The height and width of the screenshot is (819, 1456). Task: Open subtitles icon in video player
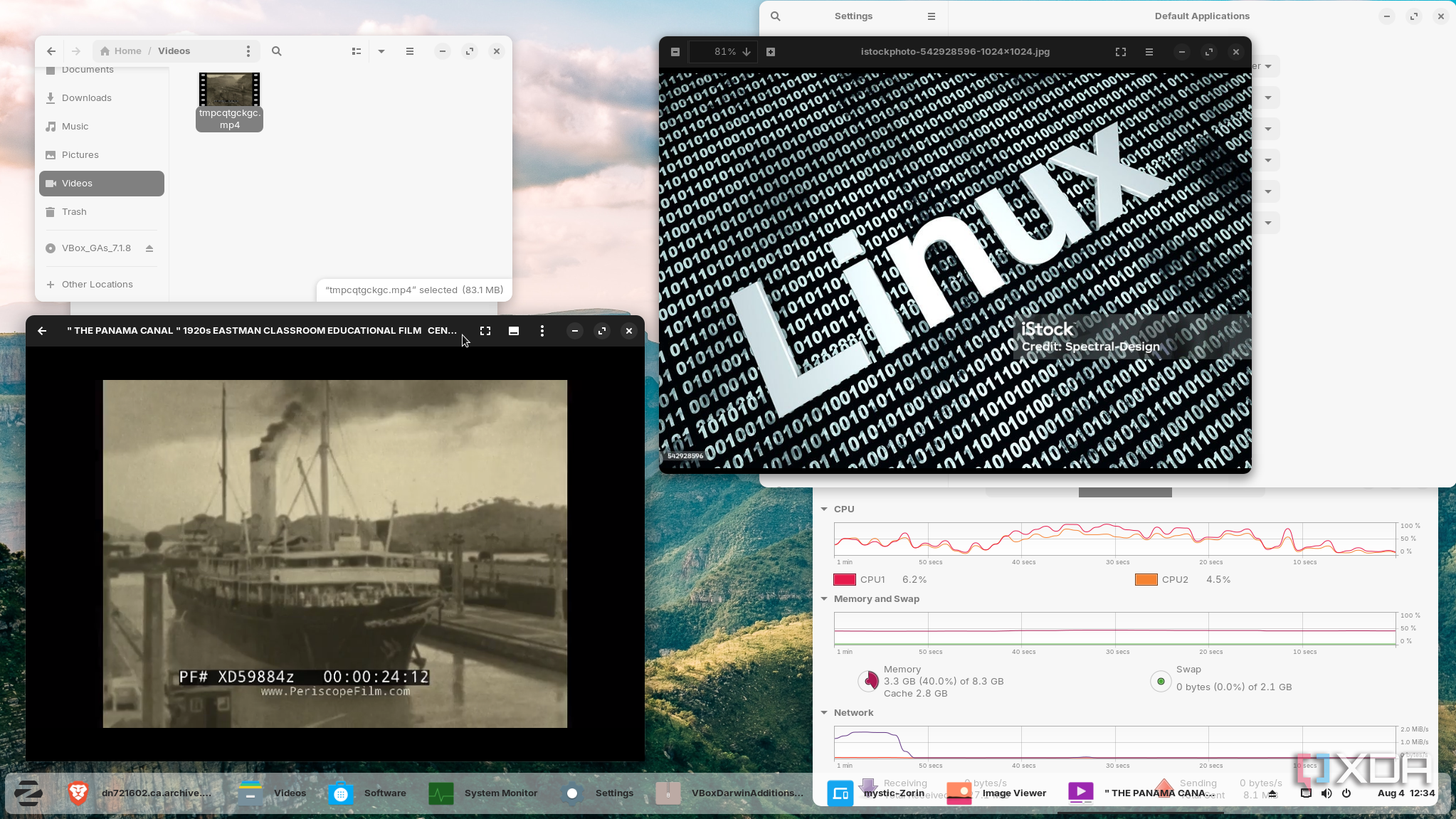514,331
